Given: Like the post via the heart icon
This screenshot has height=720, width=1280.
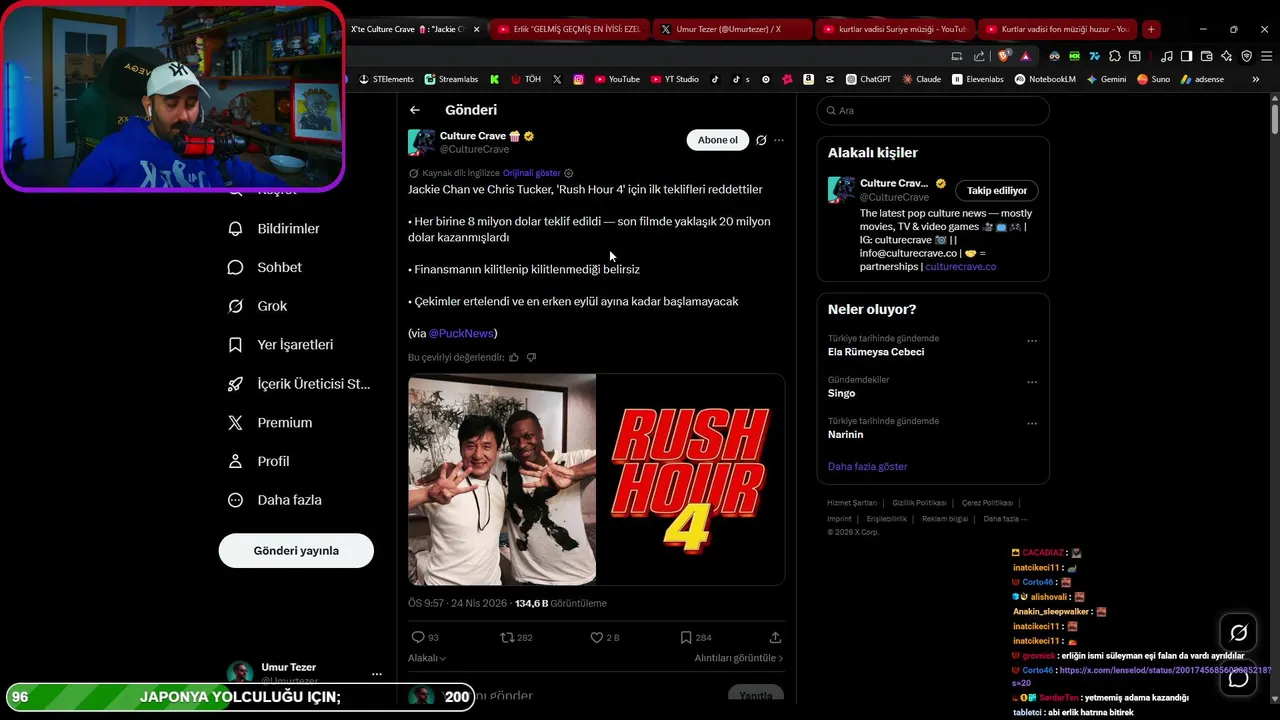Looking at the screenshot, I should (x=597, y=637).
